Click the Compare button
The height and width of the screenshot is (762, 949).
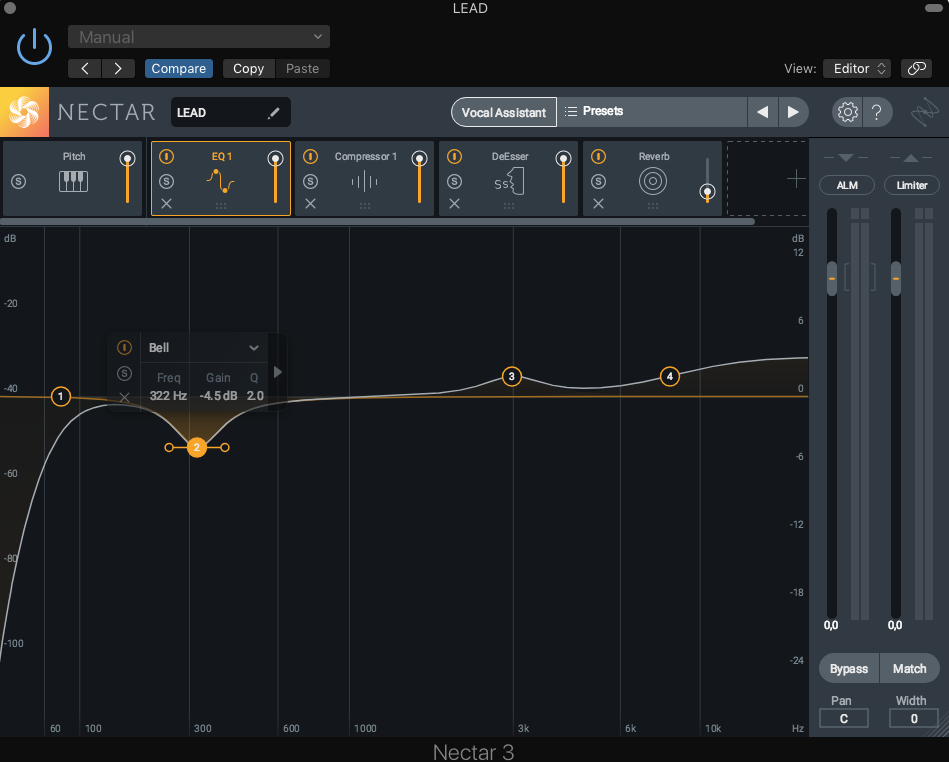pyautogui.click(x=179, y=68)
